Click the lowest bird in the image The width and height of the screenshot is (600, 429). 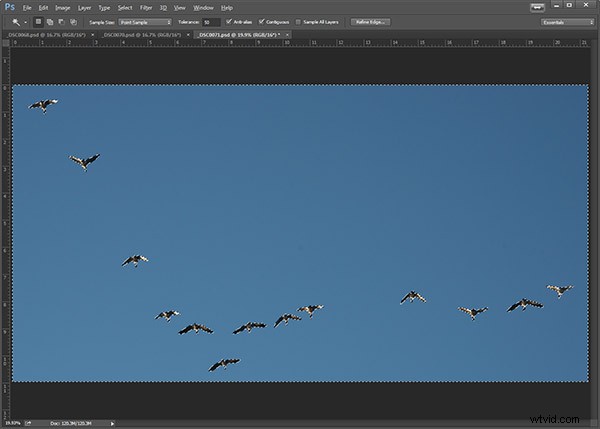224,364
